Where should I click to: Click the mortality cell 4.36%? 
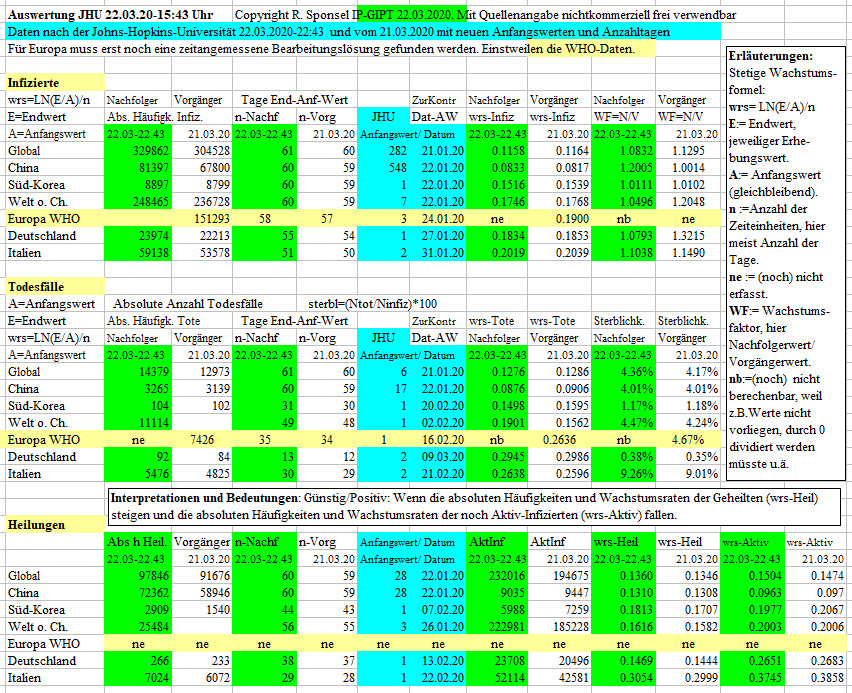(623, 372)
